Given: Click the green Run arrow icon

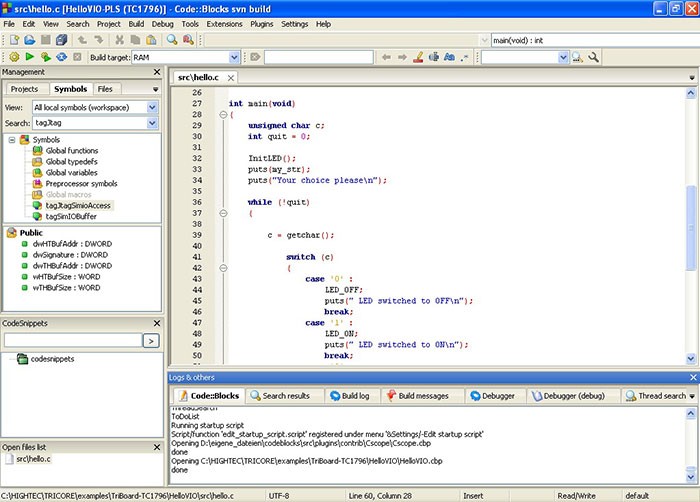Looking at the screenshot, I should [30, 57].
